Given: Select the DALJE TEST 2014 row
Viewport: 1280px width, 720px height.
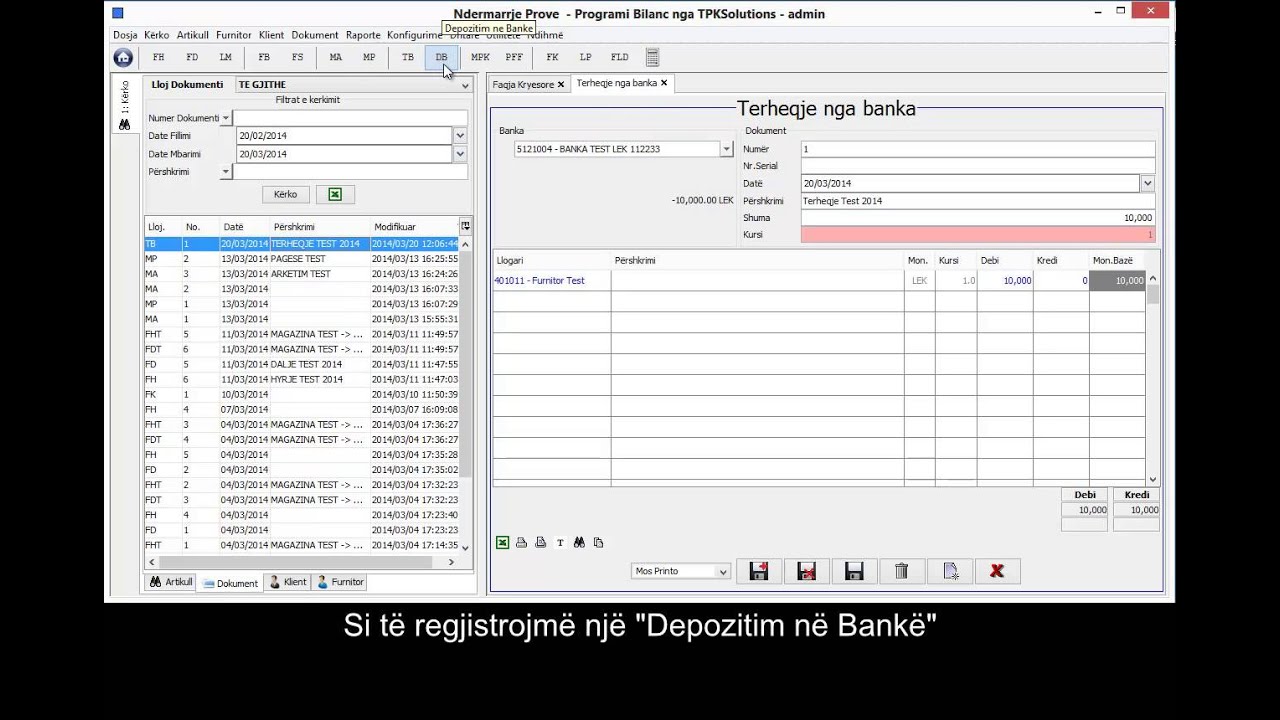Looking at the screenshot, I should pyautogui.click(x=301, y=364).
